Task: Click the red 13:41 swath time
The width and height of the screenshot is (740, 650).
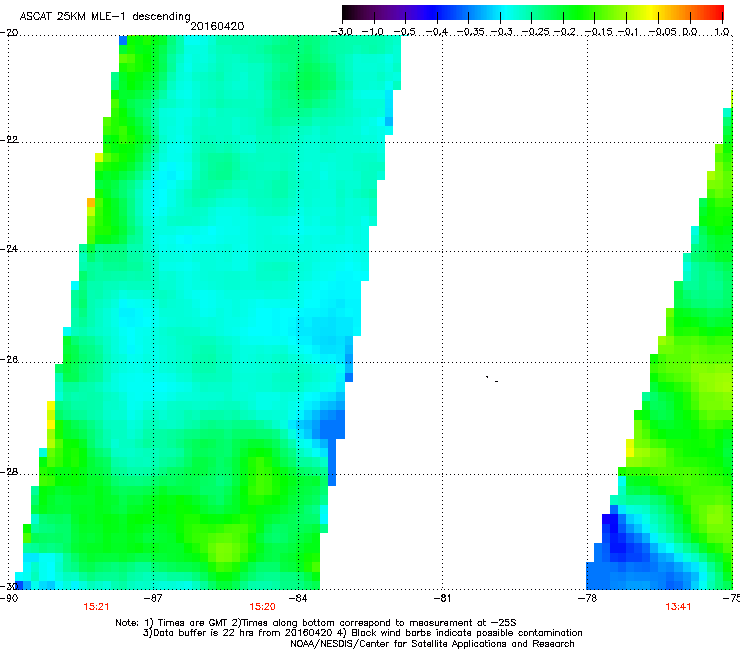Action: click(678, 607)
